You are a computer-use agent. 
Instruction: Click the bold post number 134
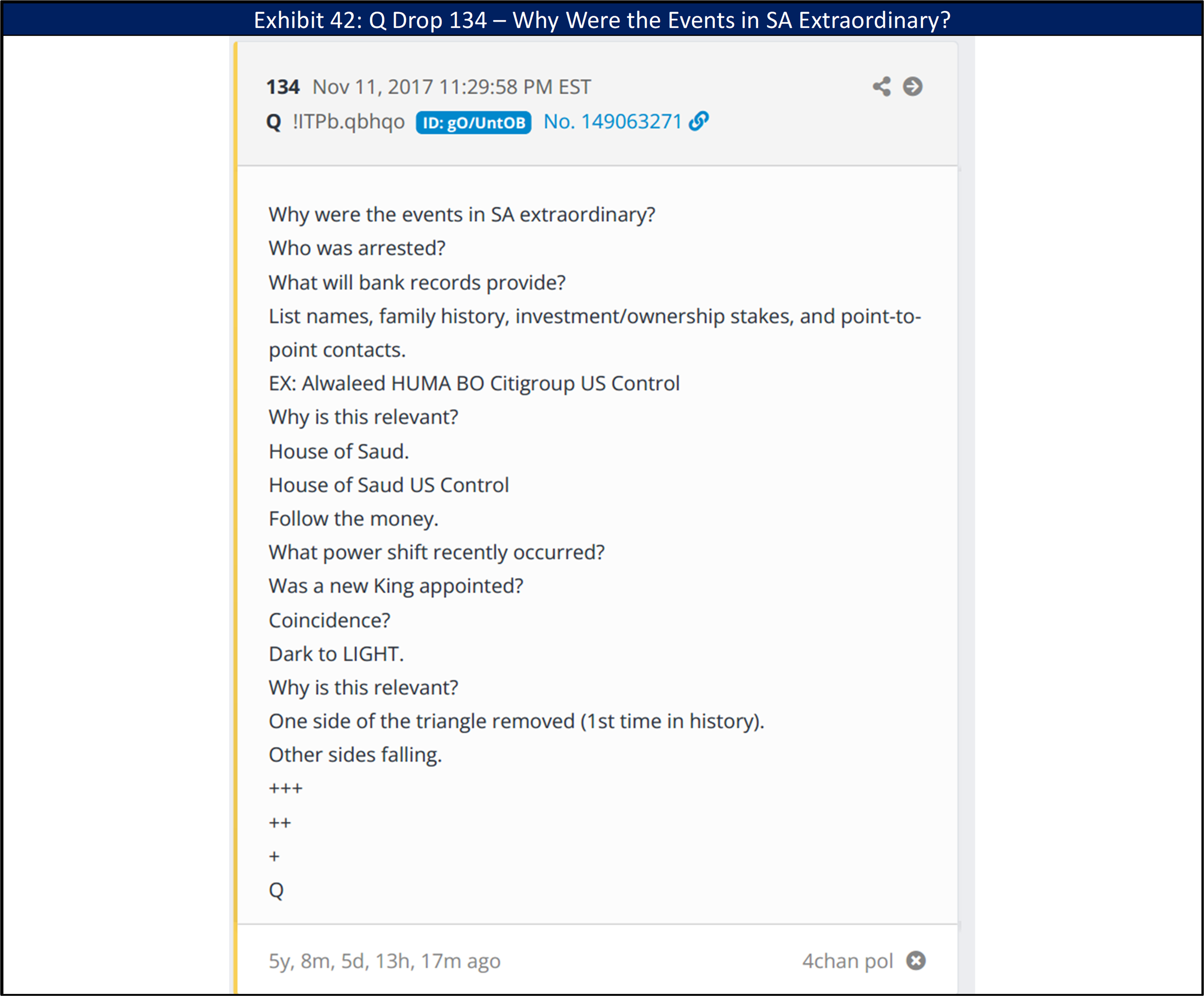coord(283,87)
